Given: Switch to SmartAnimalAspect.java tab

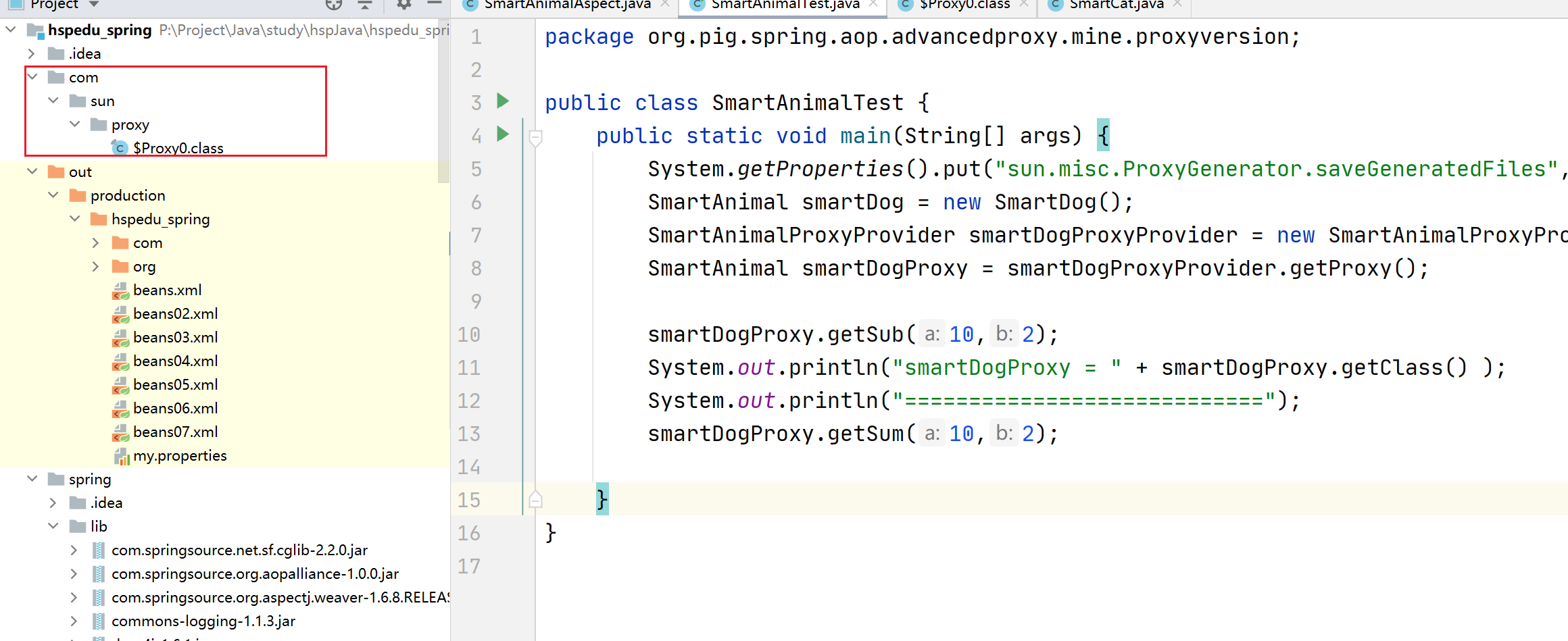Looking at the screenshot, I should coord(566,4).
